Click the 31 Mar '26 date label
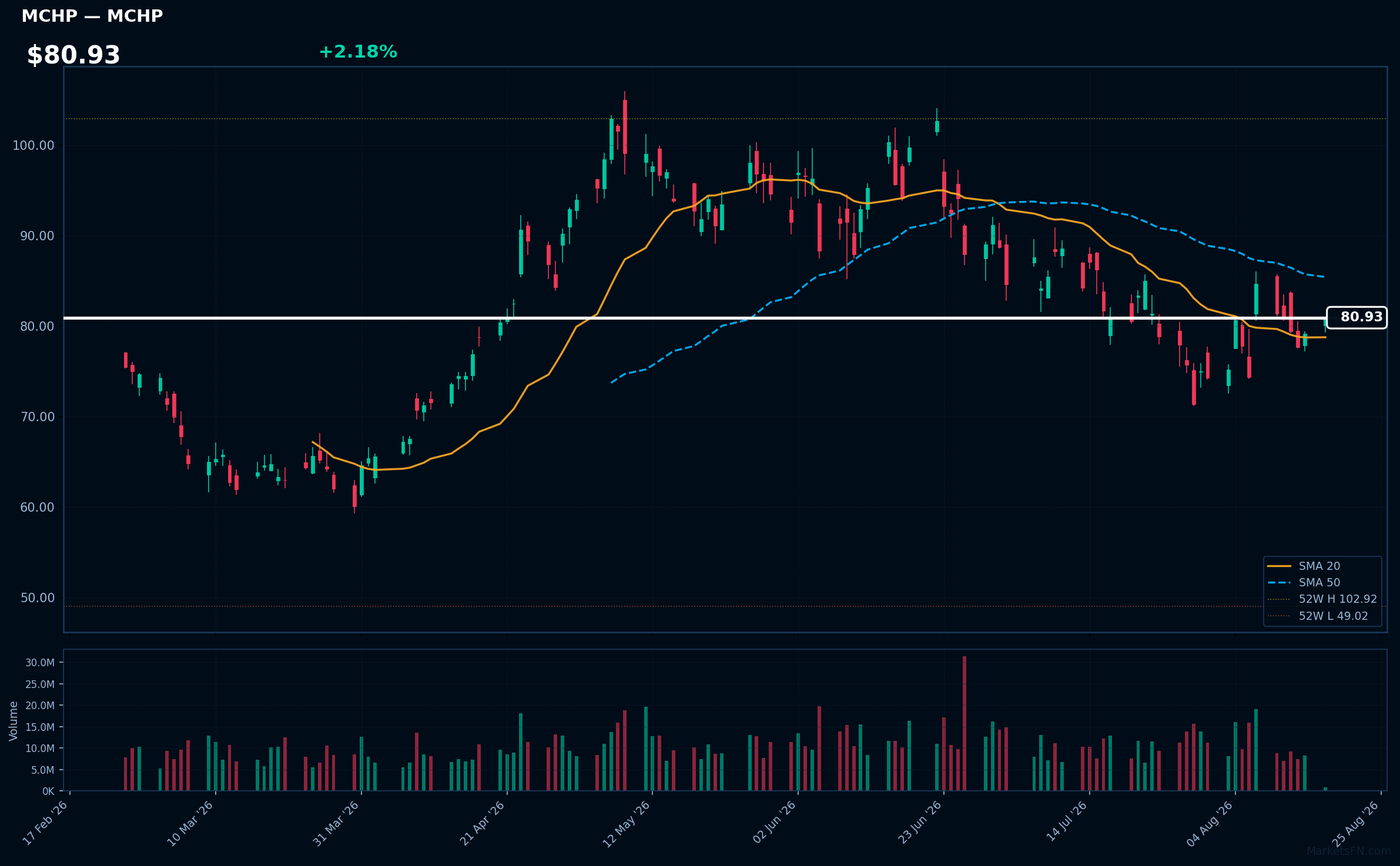 pyautogui.click(x=336, y=823)
